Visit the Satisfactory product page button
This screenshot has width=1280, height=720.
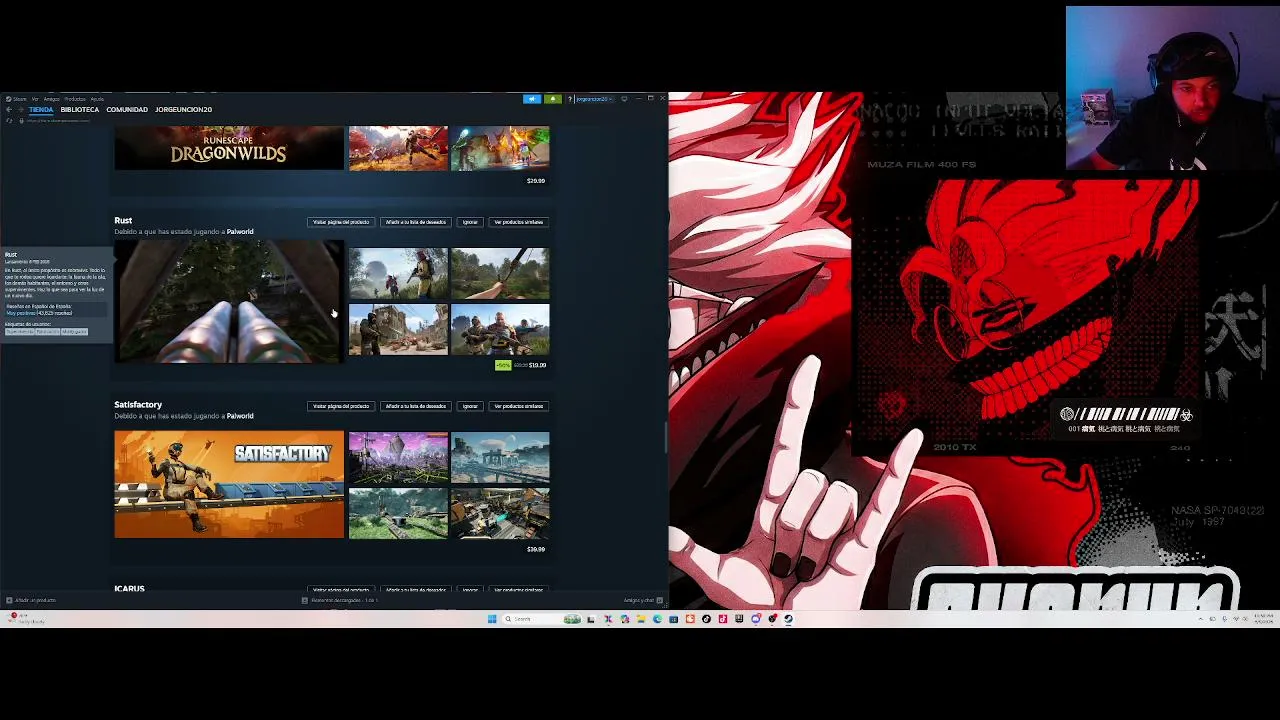point(341,406)
